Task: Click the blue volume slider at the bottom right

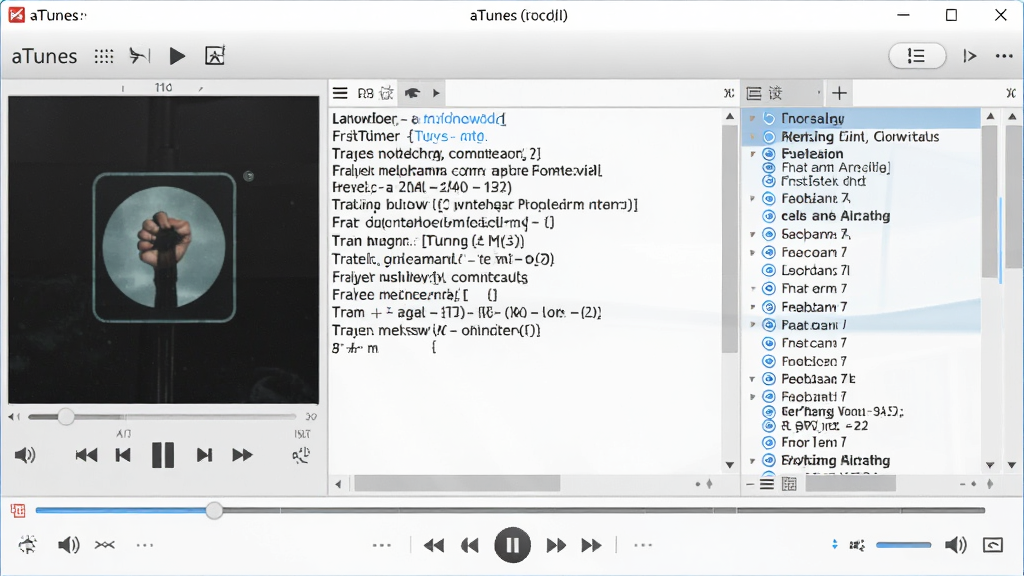Action: coord(904,545)
